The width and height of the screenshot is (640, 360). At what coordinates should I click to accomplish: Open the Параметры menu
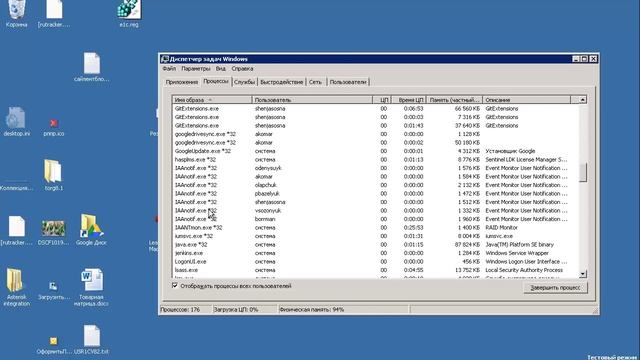click(196, 69)
